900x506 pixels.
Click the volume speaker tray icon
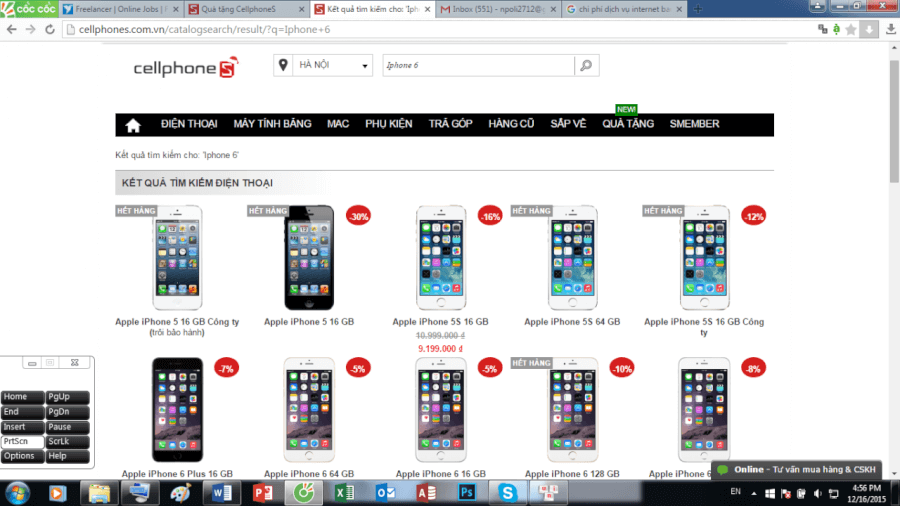[x=818, y=494]
